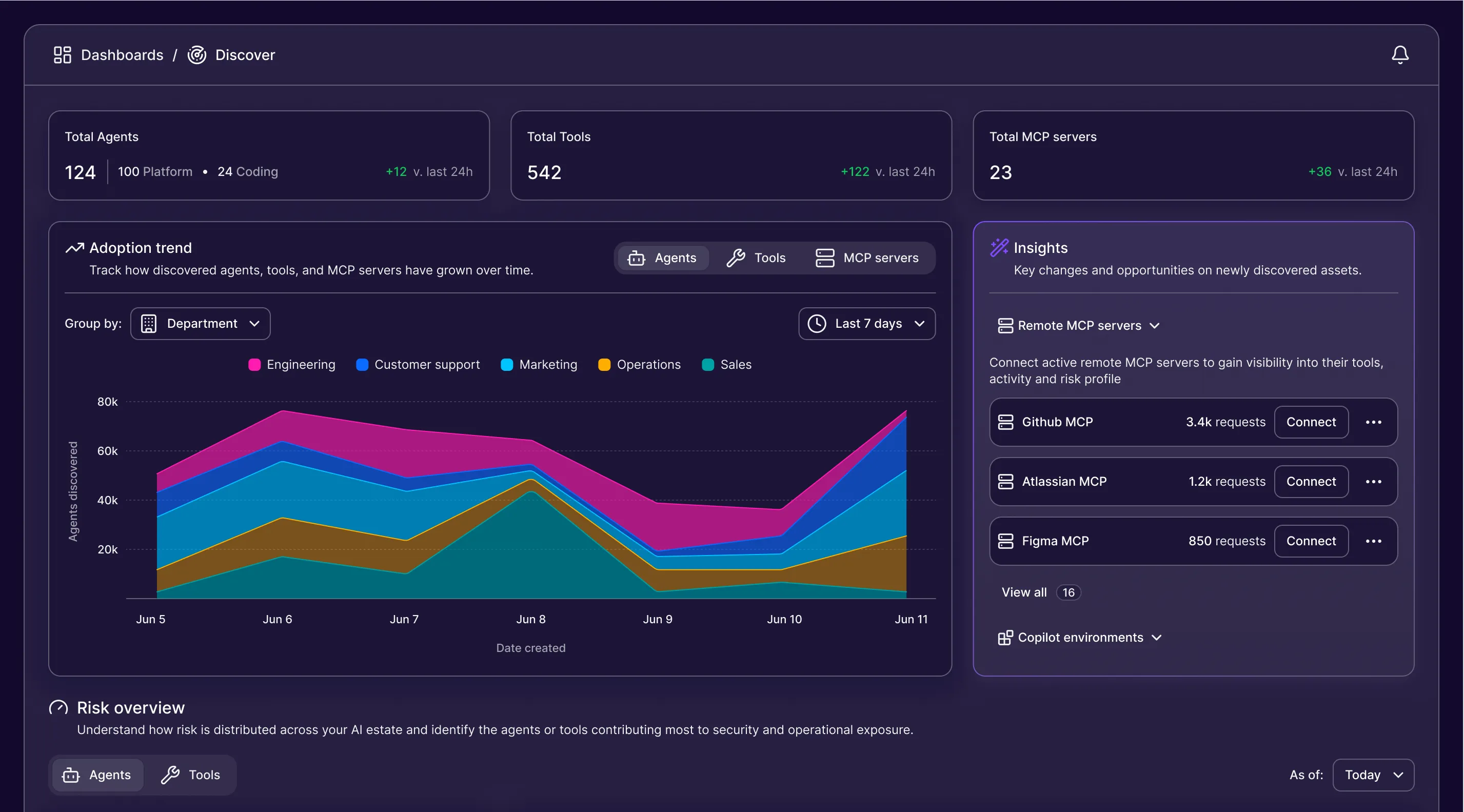Viewport: 1464px width, 812px height.
Task: Toggle the Operations legend series
Action: (x=639, y=364)
